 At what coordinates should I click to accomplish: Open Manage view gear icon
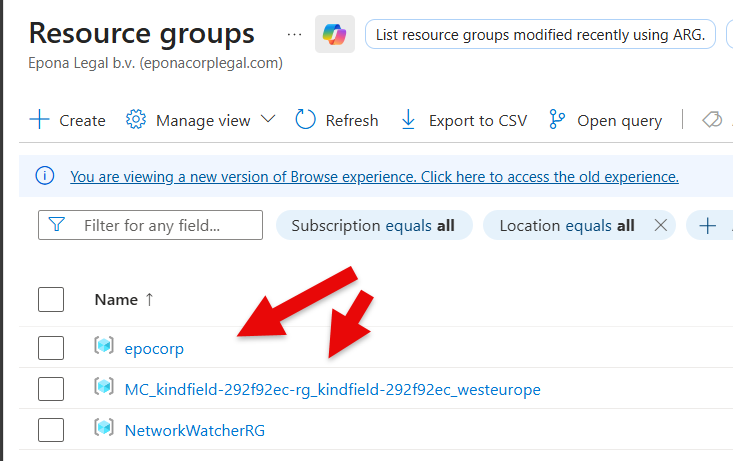[x=136, y=120]
